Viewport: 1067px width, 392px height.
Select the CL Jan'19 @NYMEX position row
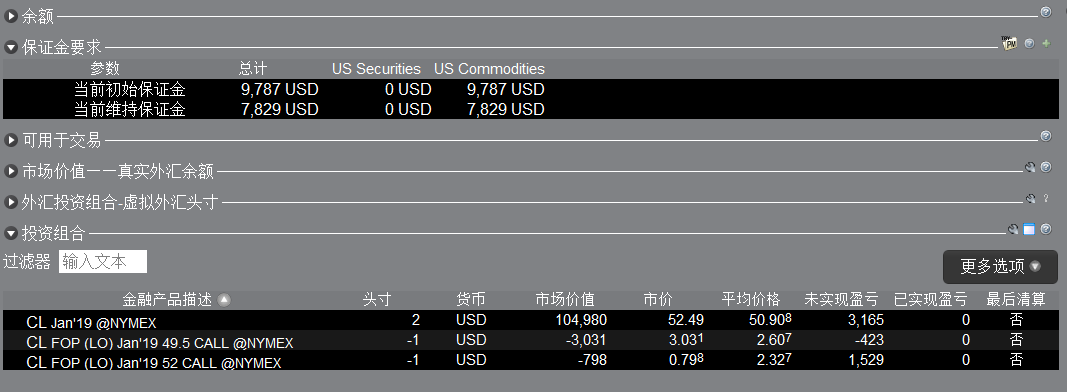click(531, 321)
